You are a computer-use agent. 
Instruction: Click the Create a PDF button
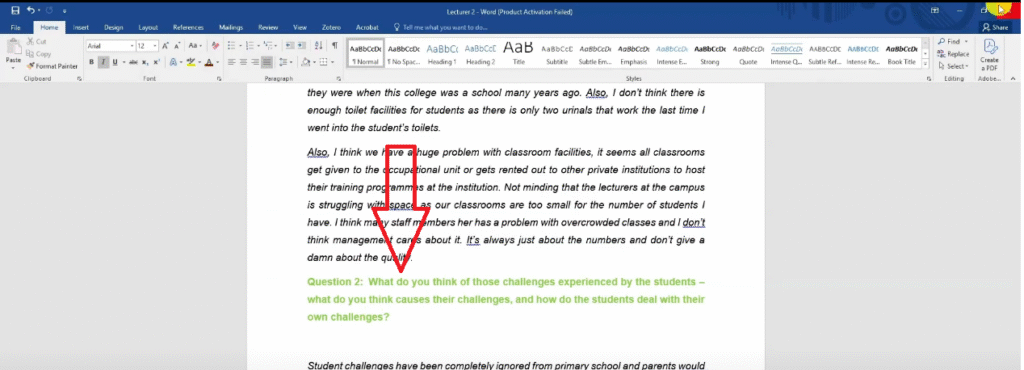[989, 55]
